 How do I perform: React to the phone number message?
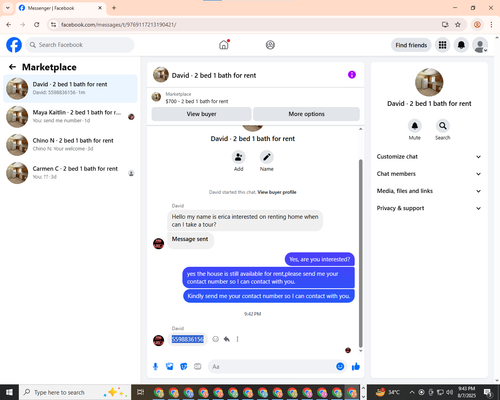click(x=216, y=339)
